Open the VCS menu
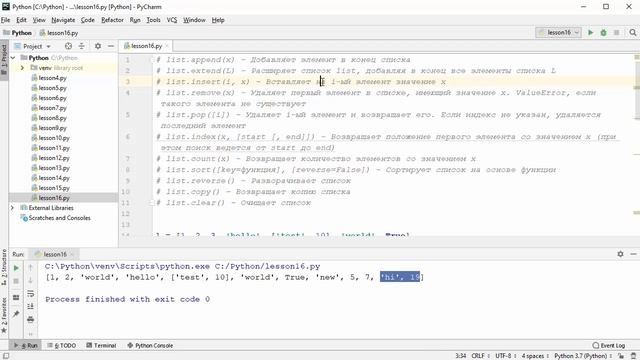The image size is (640, 360). tap(172, 20)
